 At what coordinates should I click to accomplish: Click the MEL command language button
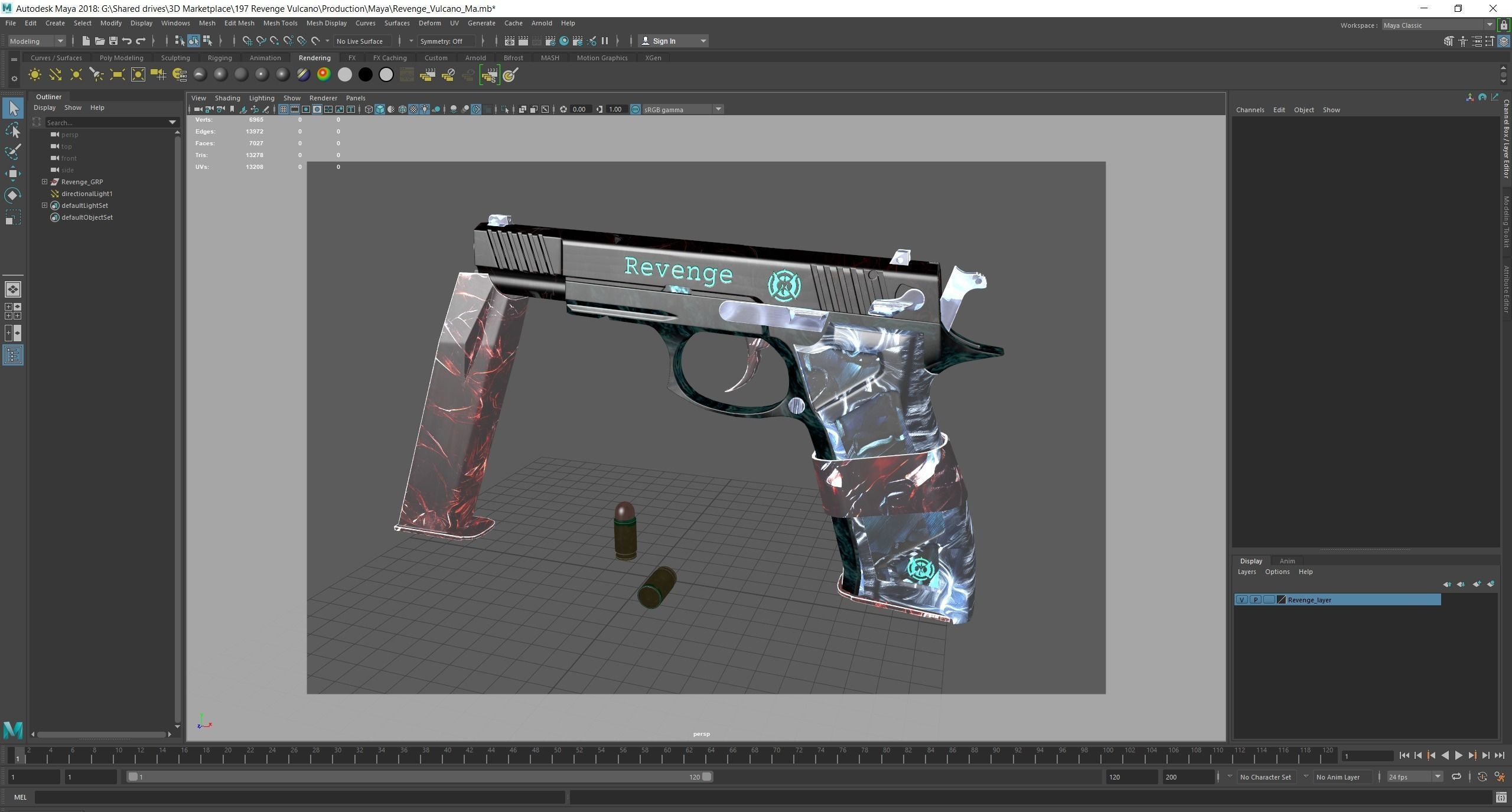[20, 797]
